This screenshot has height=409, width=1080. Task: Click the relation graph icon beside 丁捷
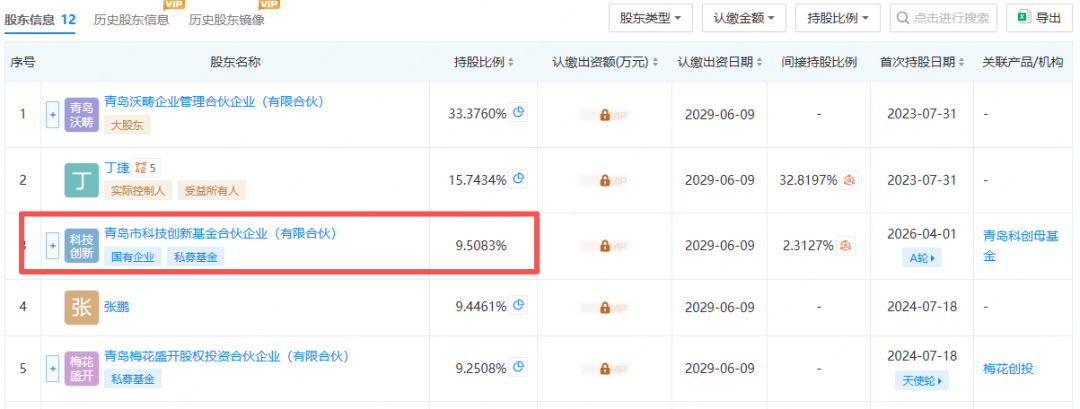141,167
